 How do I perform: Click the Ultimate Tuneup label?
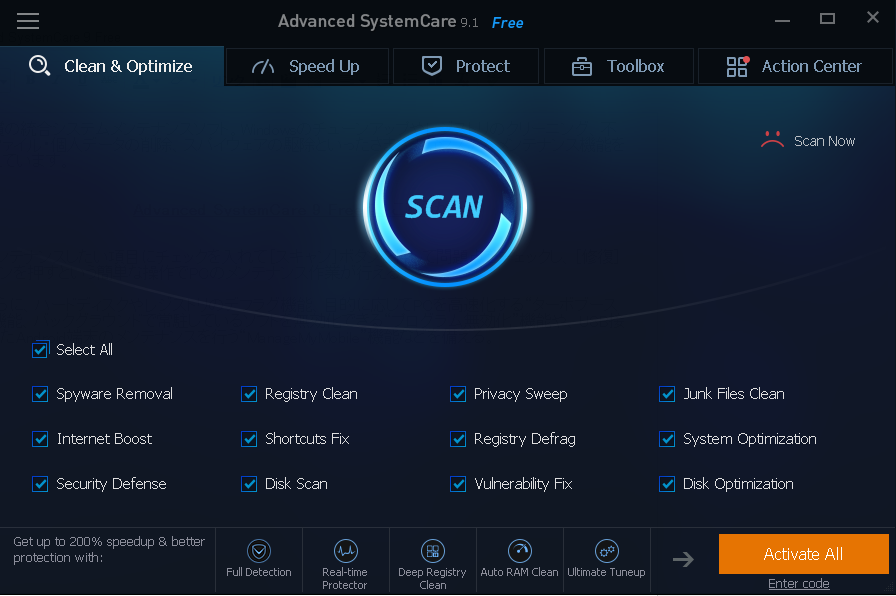[x=606, y=572]
